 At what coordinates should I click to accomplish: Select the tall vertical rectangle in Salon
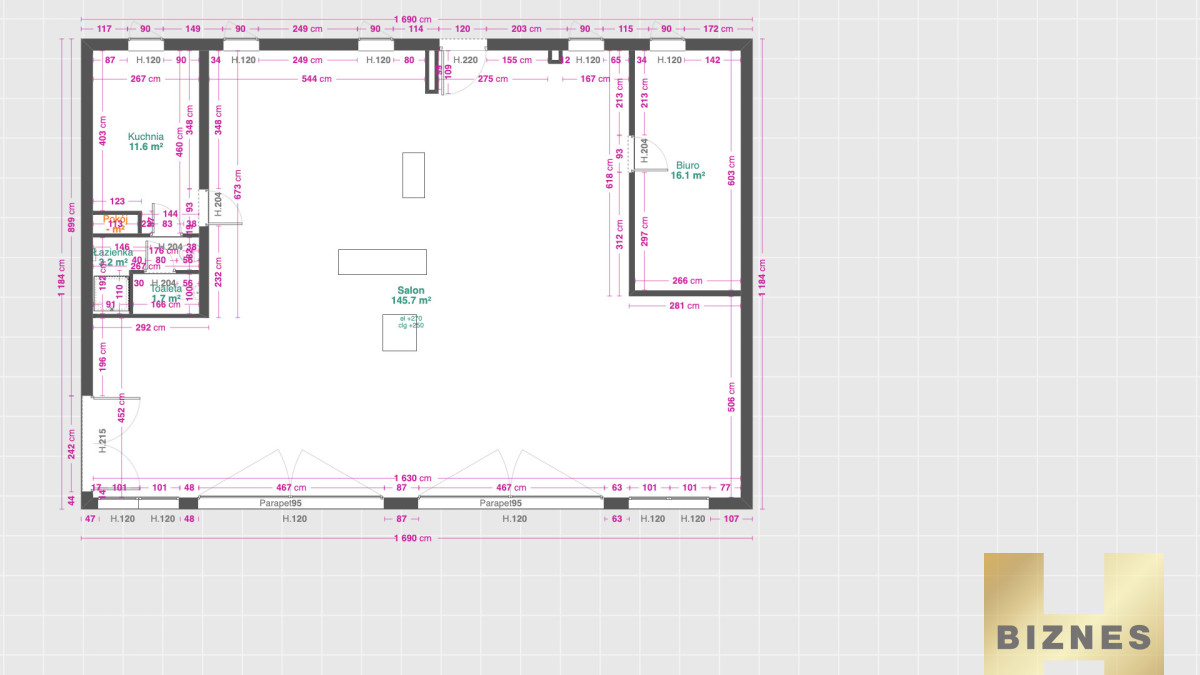point(413,175)
